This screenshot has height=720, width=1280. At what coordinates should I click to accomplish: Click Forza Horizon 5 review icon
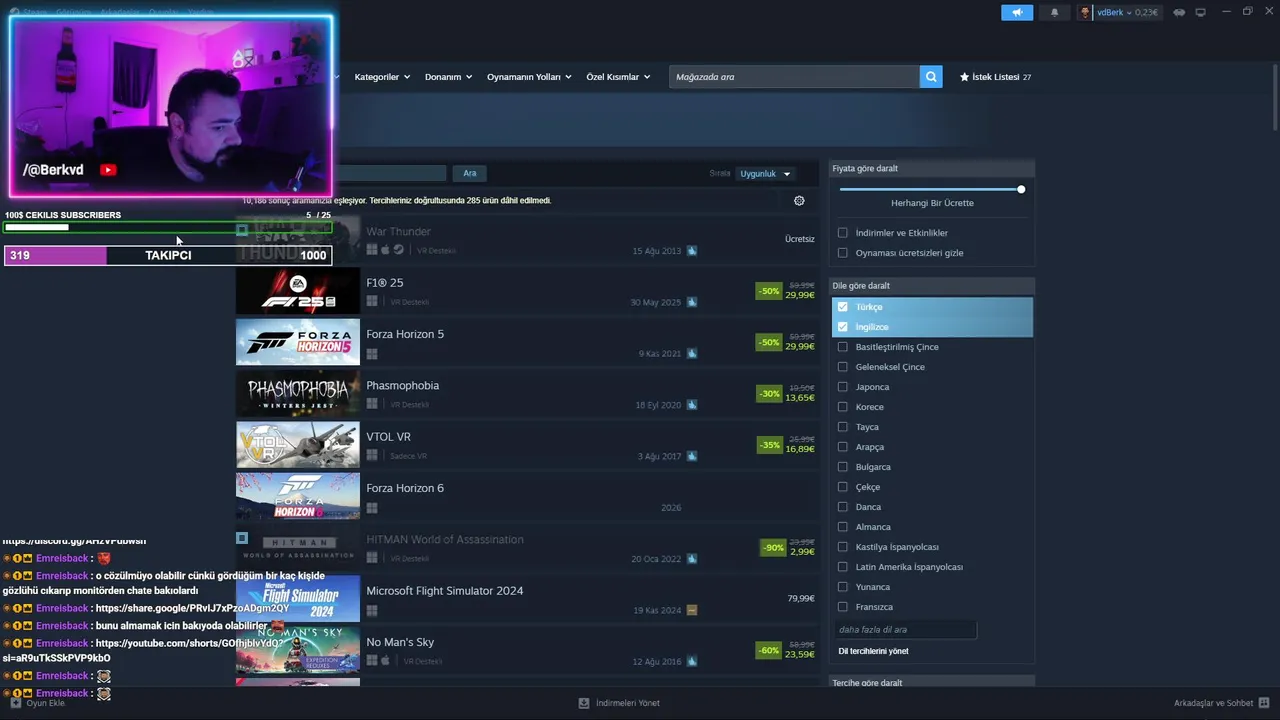(691, 353)
